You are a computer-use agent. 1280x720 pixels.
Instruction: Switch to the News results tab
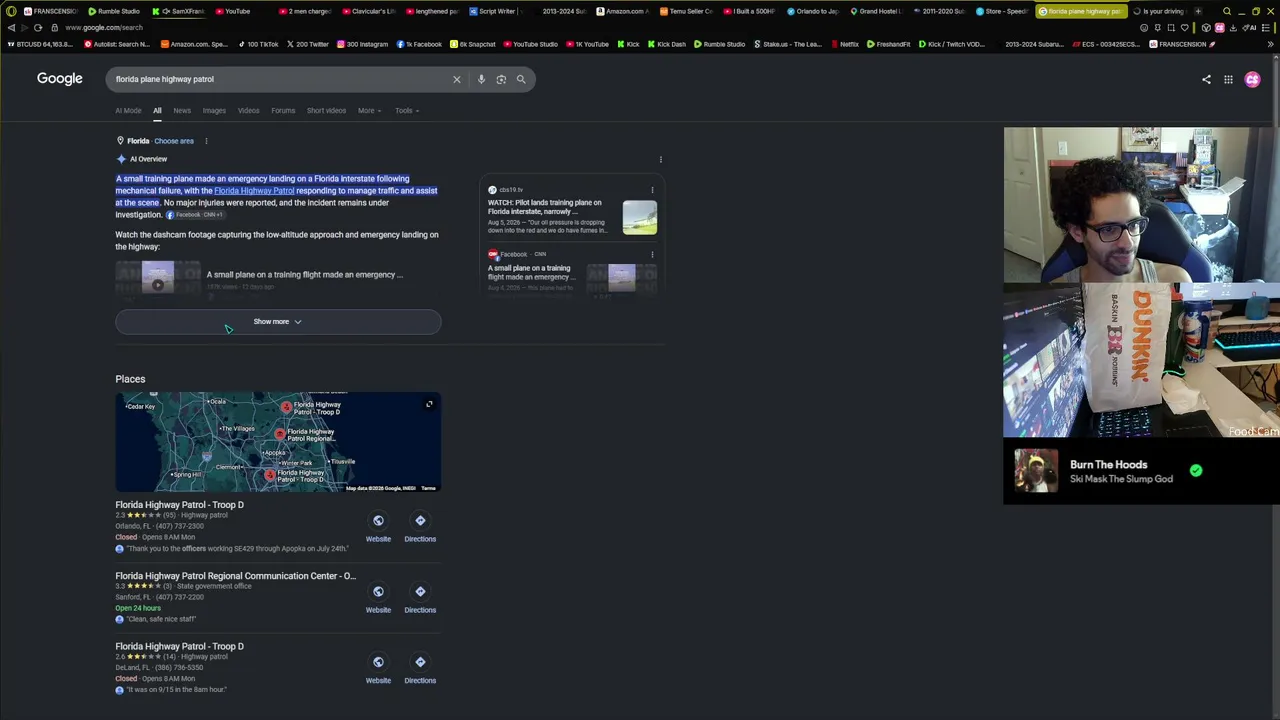182,111
